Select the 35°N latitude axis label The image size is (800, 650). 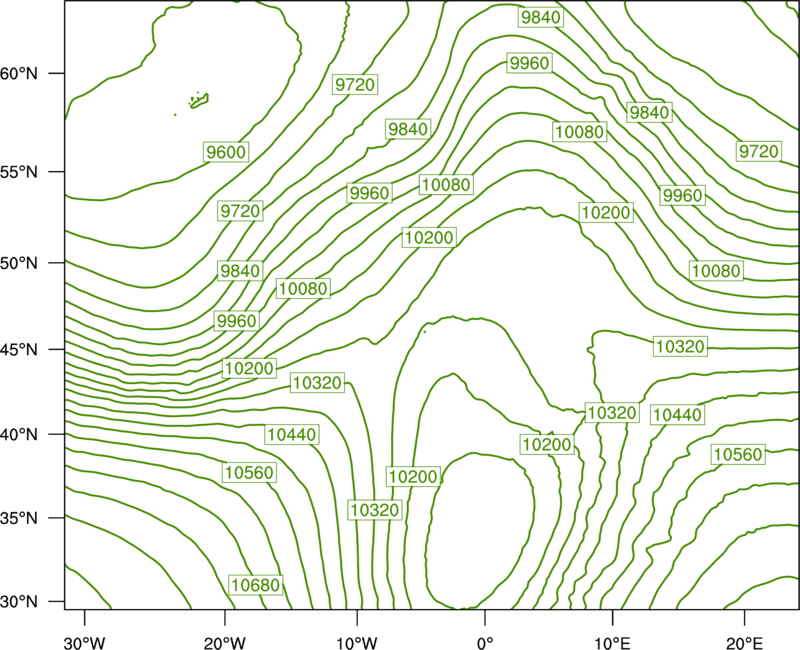(19, 518)
